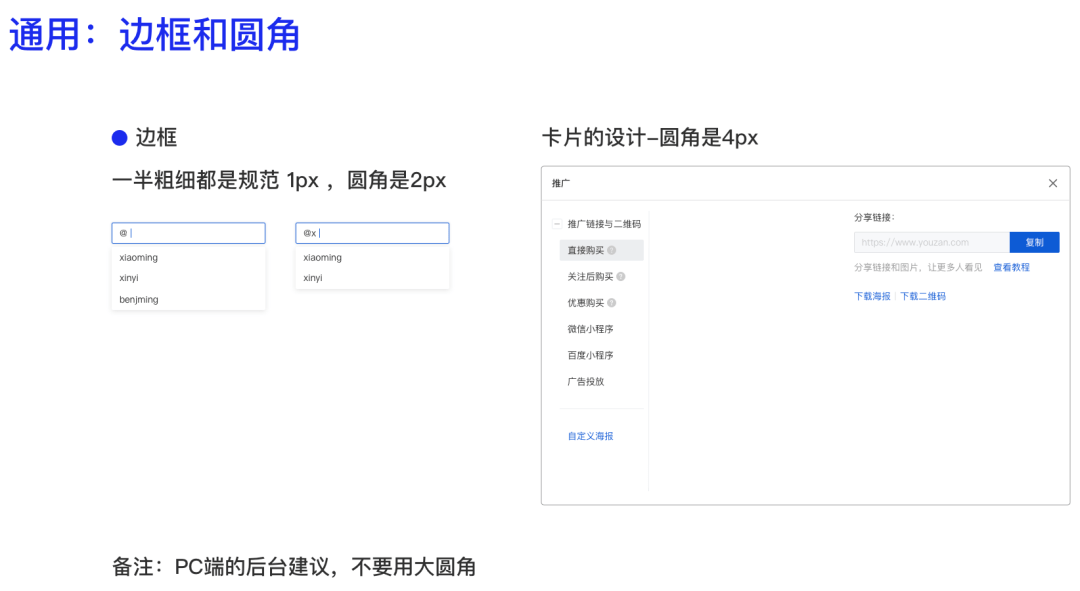Focus the left "@" mention input
The width and height of the screenshot is (1080, 591).
point(188,233)
